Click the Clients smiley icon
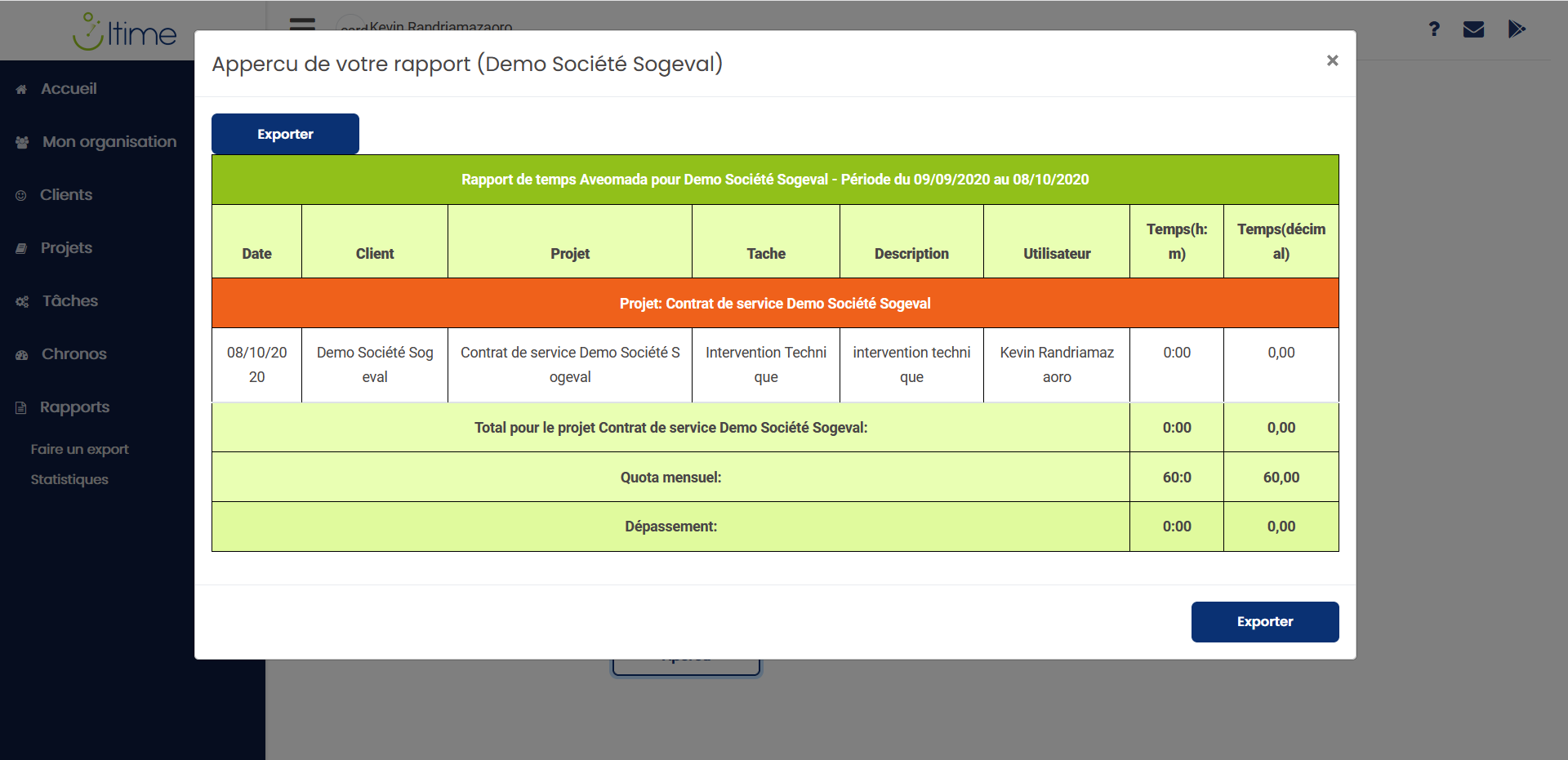 pos(21,195)
